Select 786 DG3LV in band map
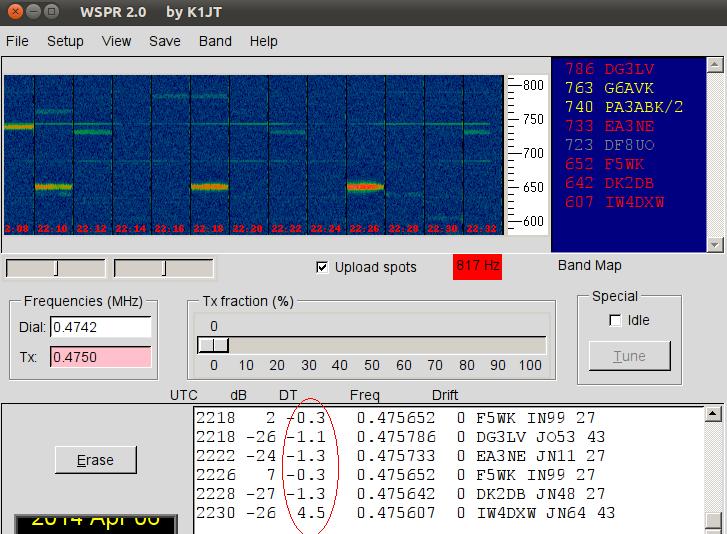The width and height of the screenshot is (727, 534). point(609,69)
